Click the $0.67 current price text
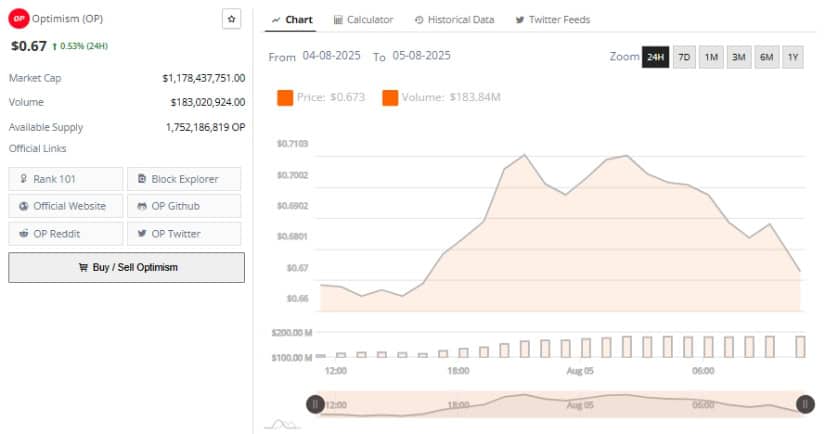825x434 pixels. click(29, 46)
